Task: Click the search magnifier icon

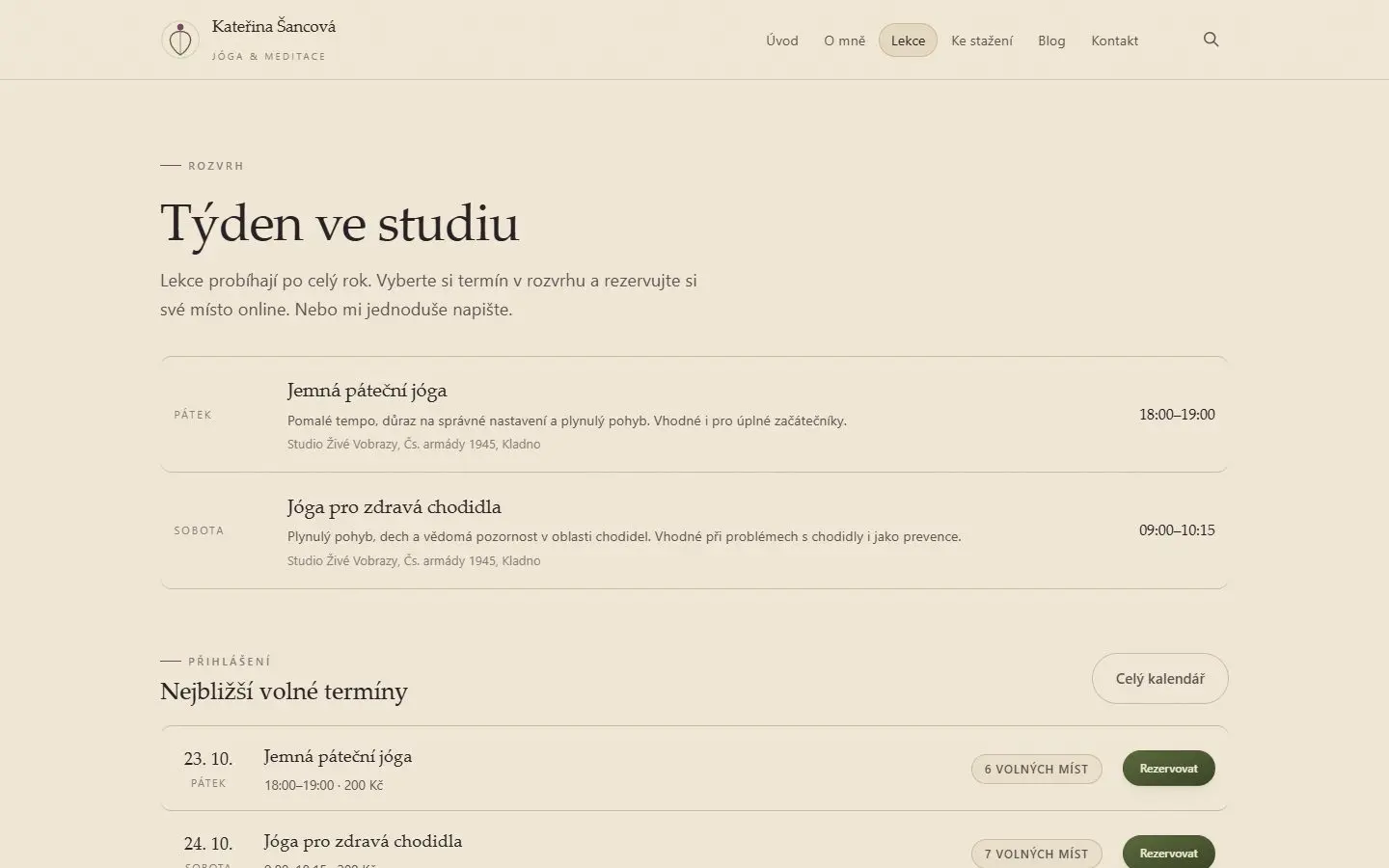Action: (1212, 40)
